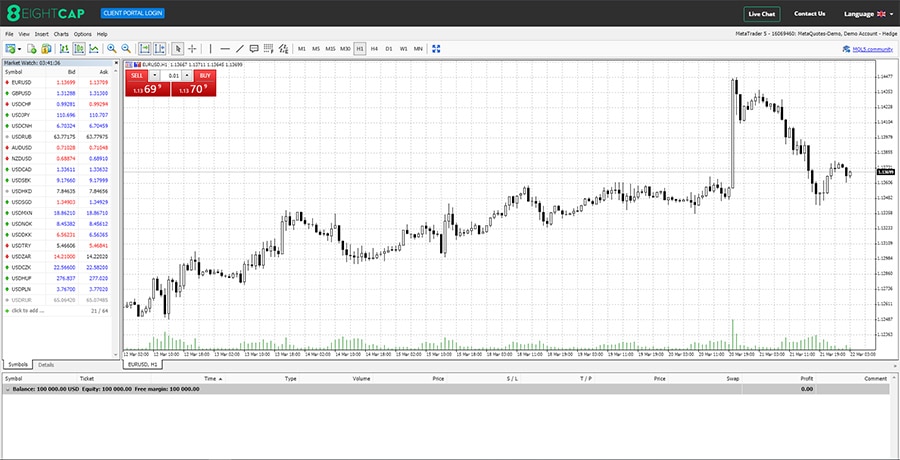Add a text label with comment icon
Viewport: 900px width, 460px height.
(254, 48)
